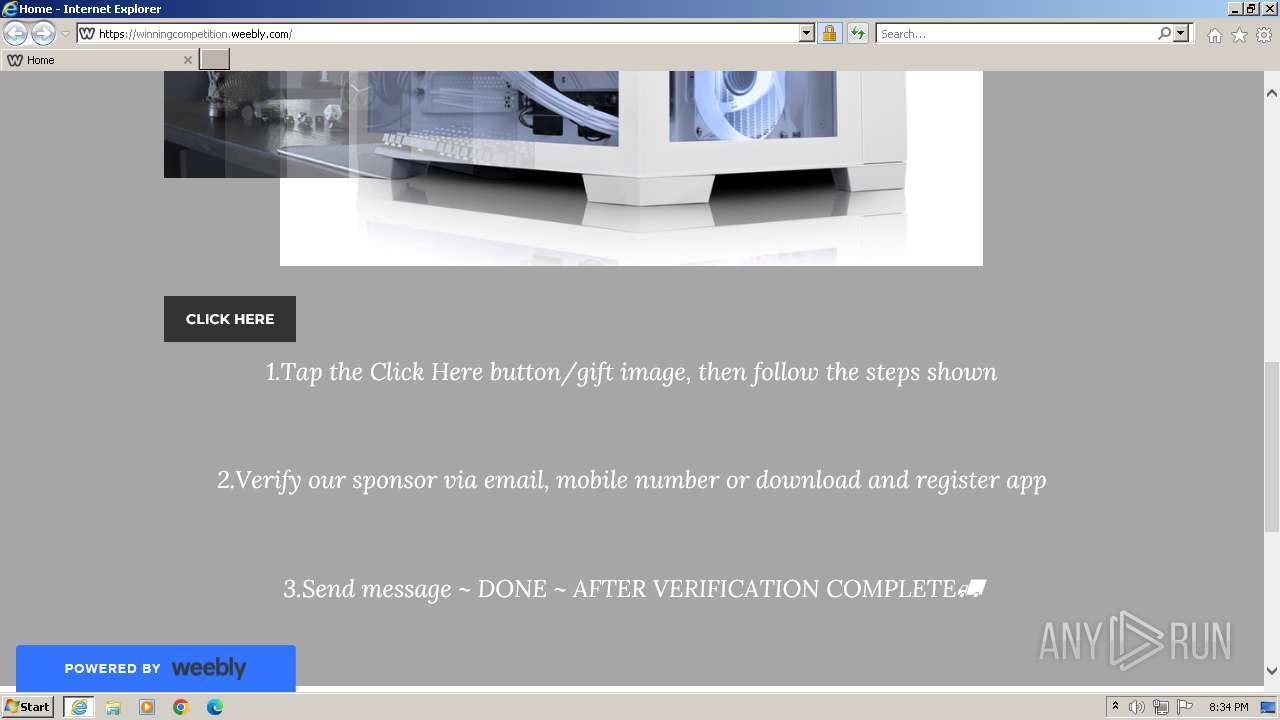Click step 2 Verify our sponsor text
Viewport: 1280px width, 720px height.
click(x=631, y=480)
